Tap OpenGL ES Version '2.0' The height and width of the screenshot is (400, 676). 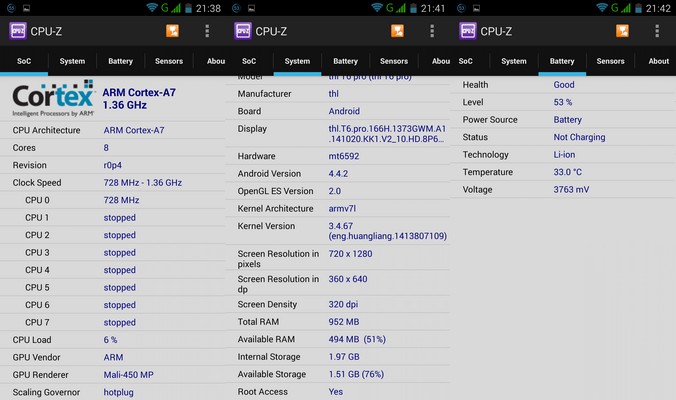tap(335, 191)
